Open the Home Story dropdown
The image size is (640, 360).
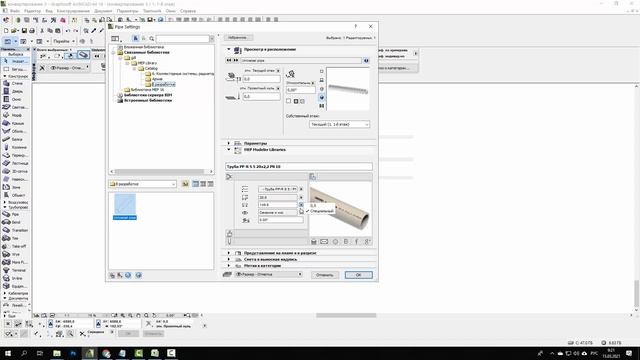tap(340, 124)
